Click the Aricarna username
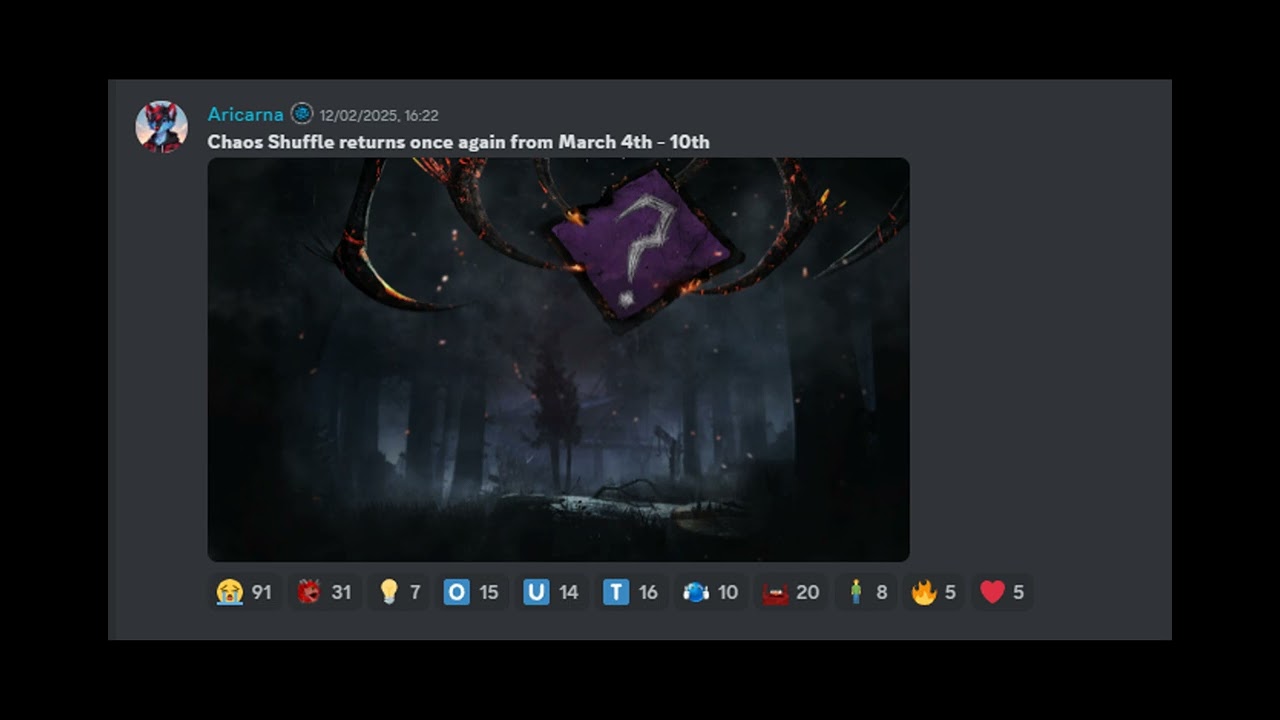This screenshot has width=1280, height=720. point(245,114)
